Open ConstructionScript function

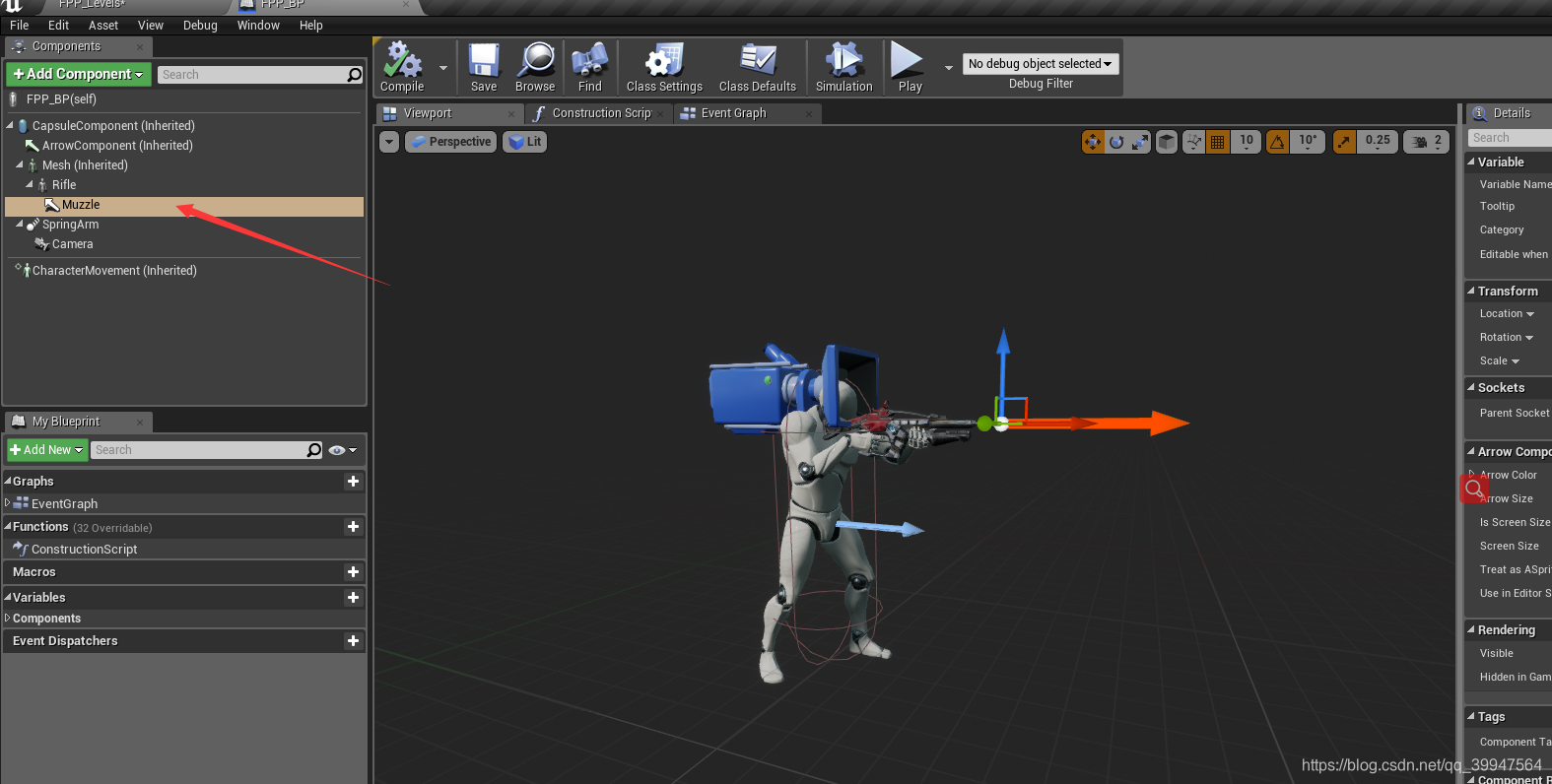click(x=84, y=550)
